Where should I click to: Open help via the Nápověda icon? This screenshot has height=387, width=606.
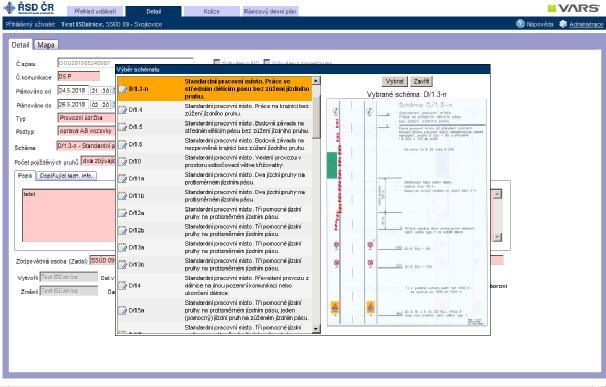[x=520, y=24]
